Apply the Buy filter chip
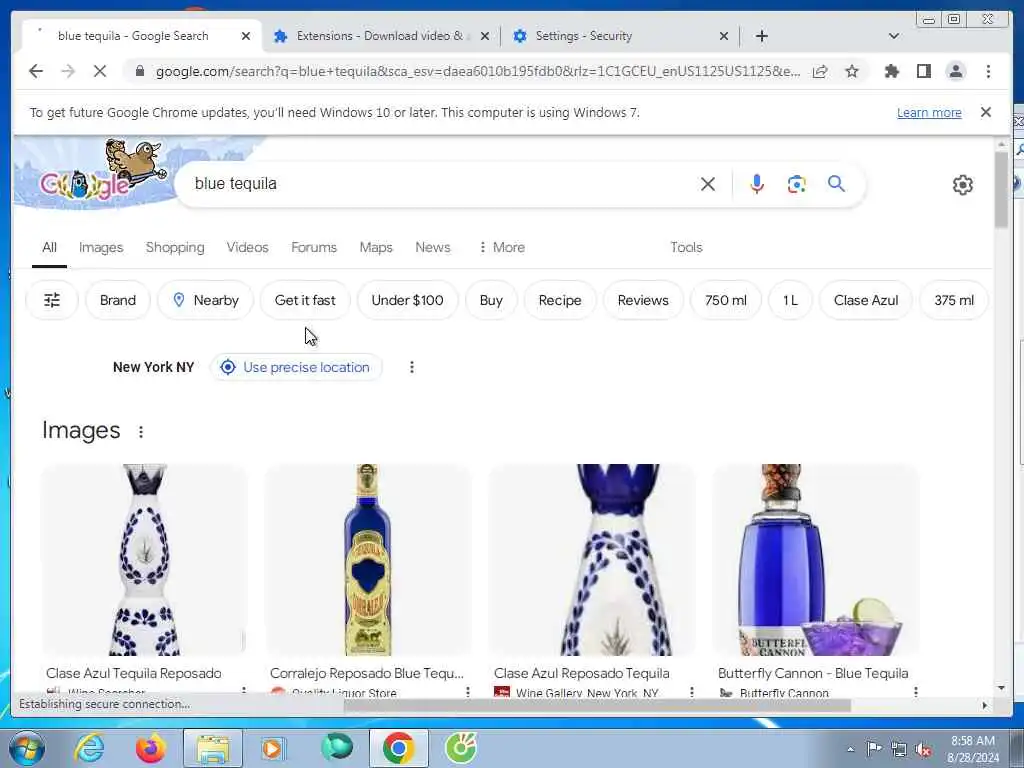Screen dimensions: 1024x768 (491, 300)
